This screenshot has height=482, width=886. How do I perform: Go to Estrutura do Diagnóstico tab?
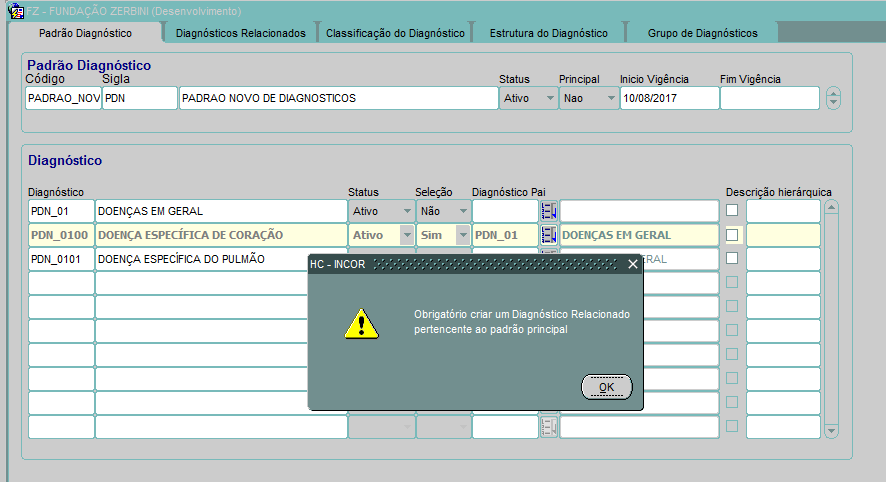[x=549, y=33]
